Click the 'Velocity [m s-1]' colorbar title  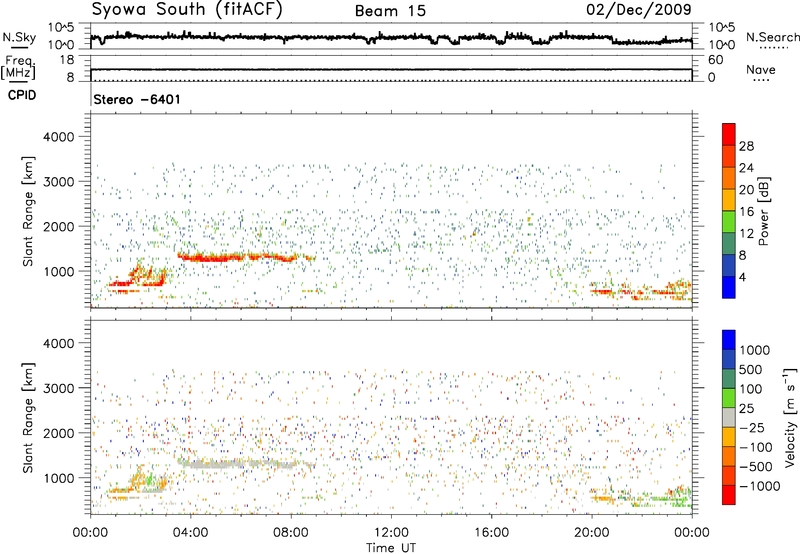[x=790, y=417]
